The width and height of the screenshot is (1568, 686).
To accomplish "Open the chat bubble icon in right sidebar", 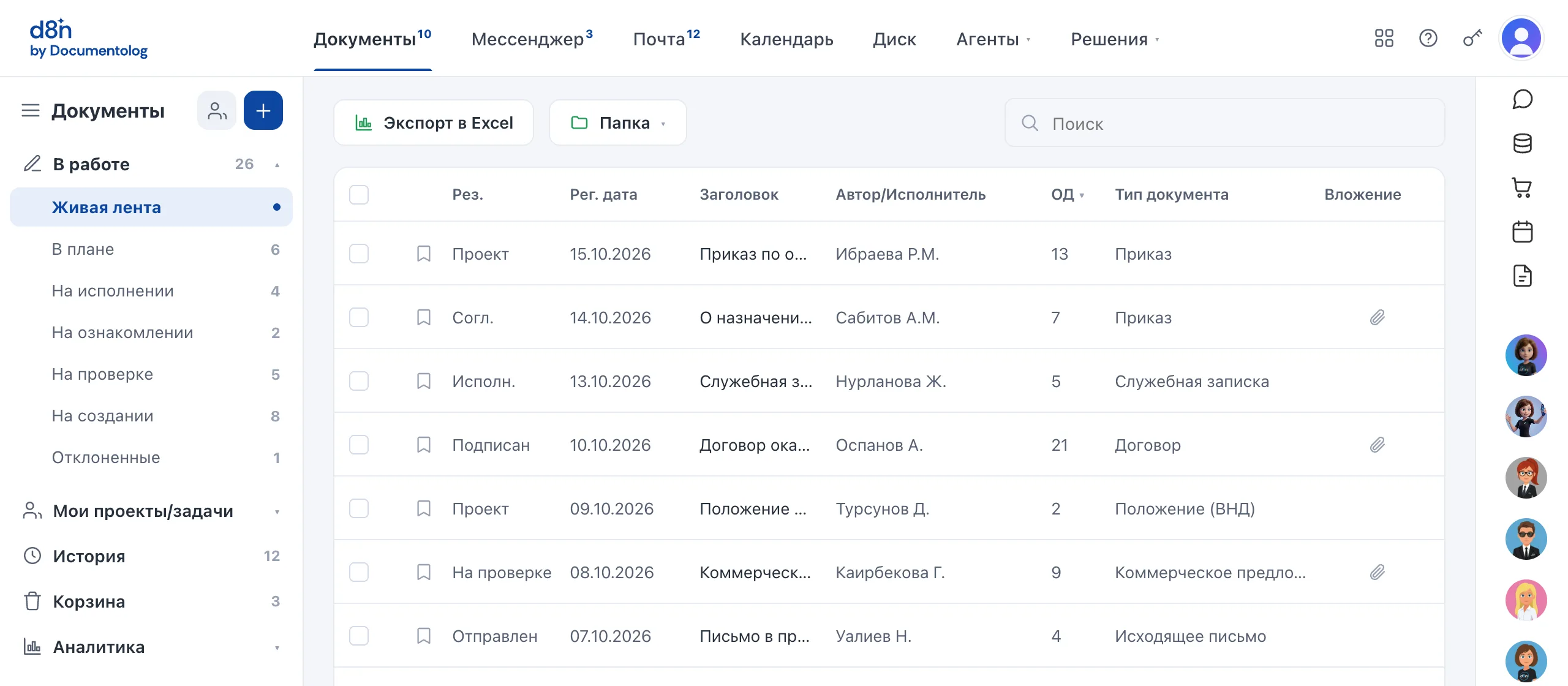I will pos(1523,99).
